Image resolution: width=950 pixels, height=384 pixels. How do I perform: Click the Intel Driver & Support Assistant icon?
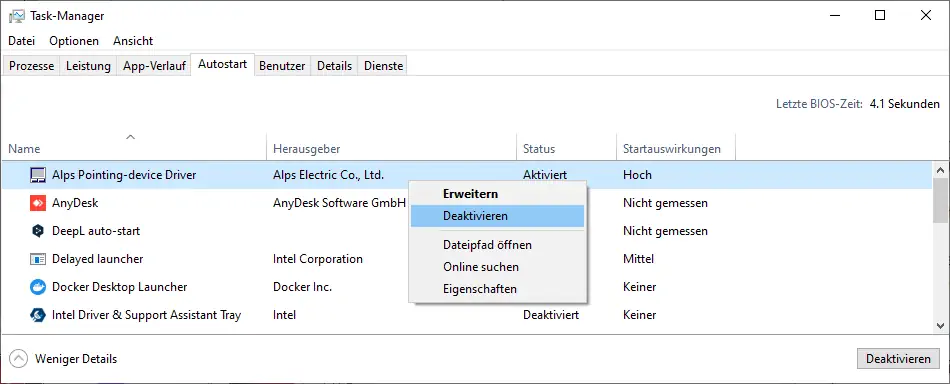pos(38,314)
